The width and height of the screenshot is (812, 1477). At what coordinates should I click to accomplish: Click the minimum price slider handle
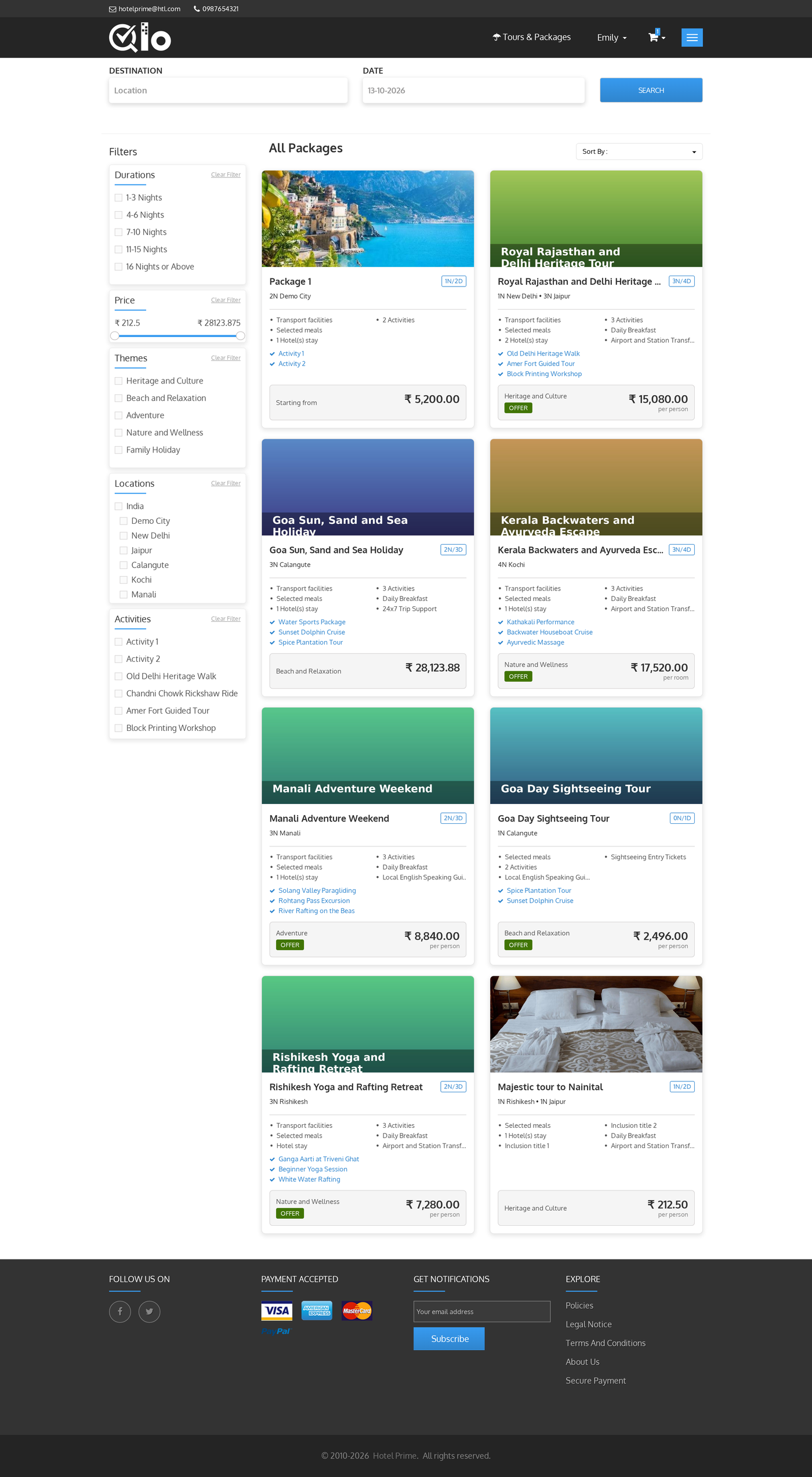[115, 336]
